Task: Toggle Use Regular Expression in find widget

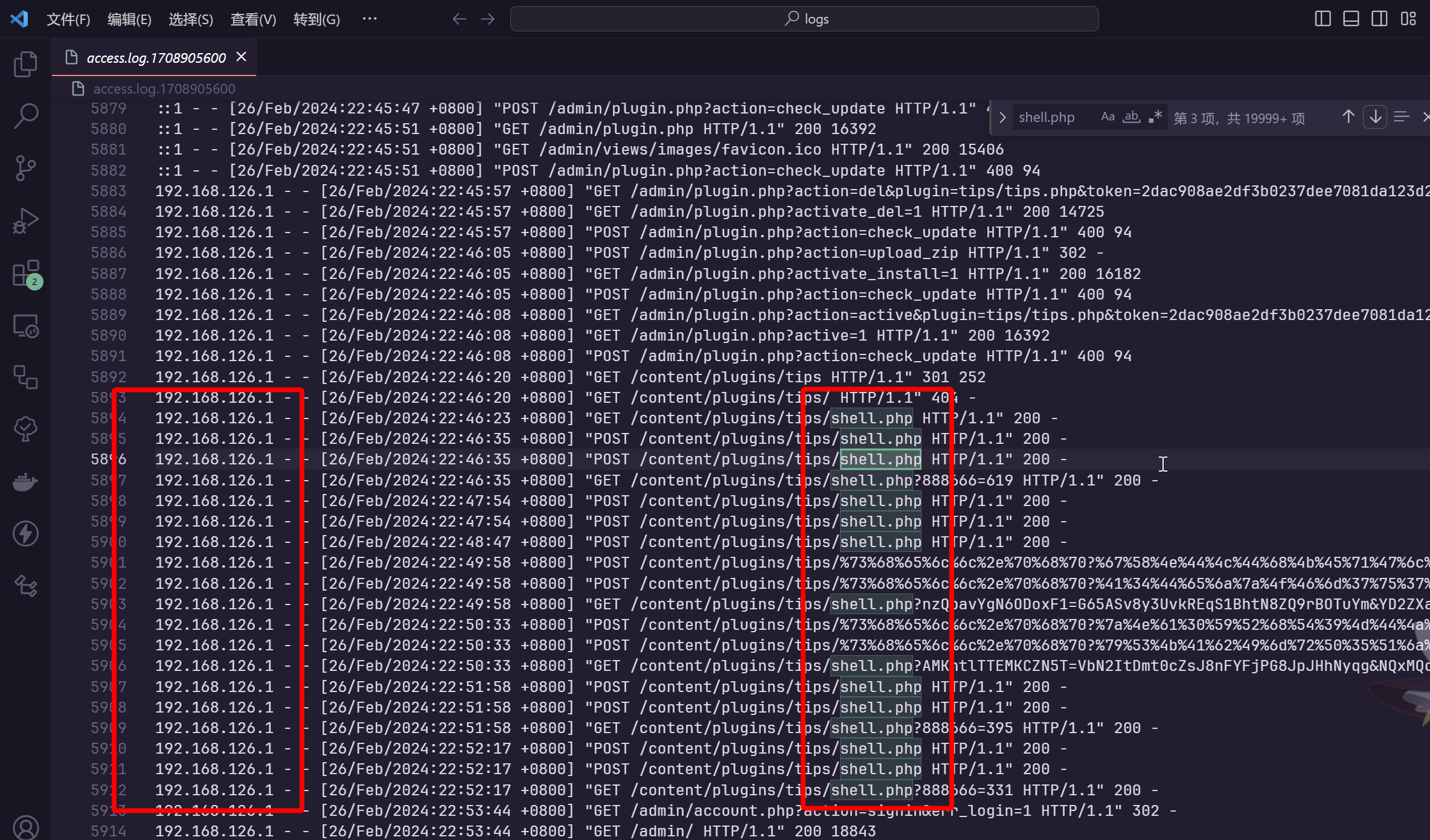Action: tap(1155, 117)
